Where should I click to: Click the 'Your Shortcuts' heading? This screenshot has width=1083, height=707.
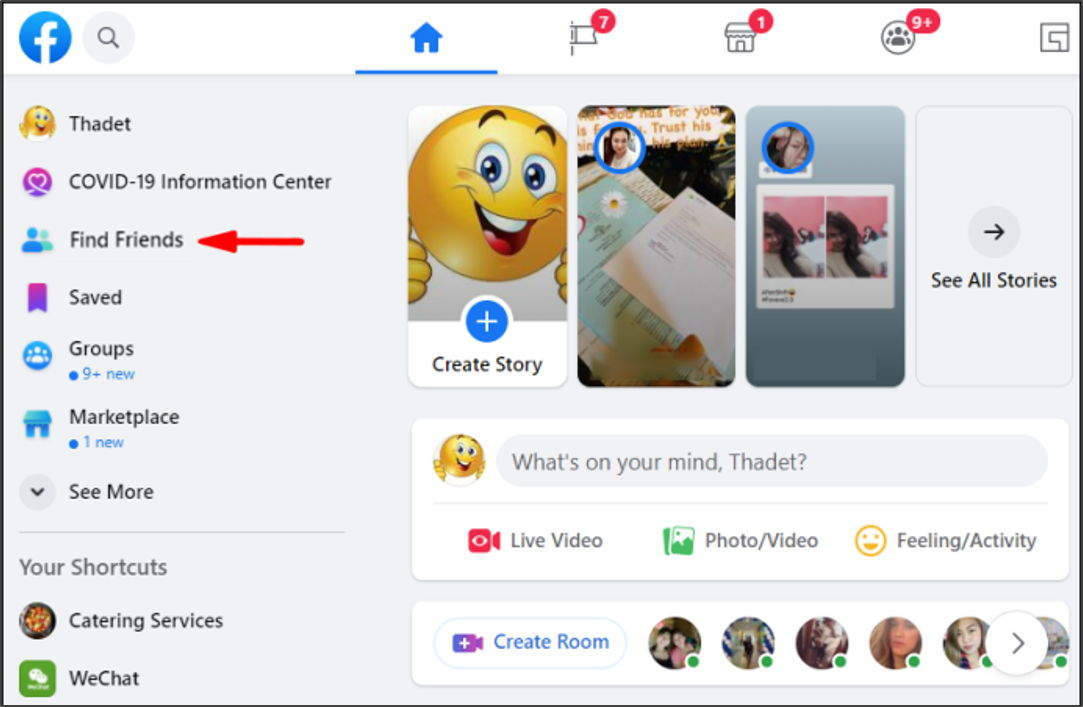pos(93,568)
